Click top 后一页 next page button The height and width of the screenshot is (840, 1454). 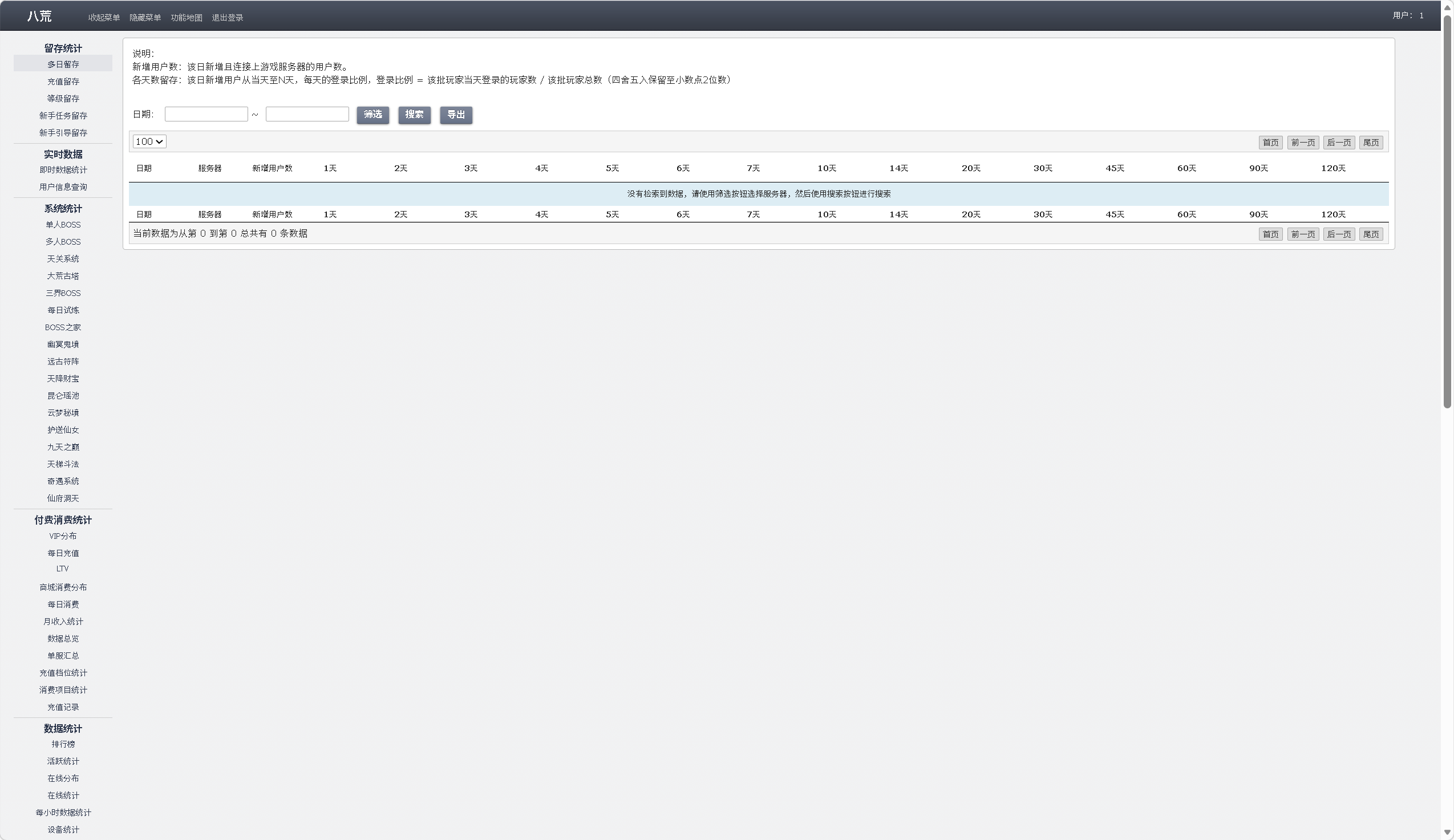tap(1339, 143)
